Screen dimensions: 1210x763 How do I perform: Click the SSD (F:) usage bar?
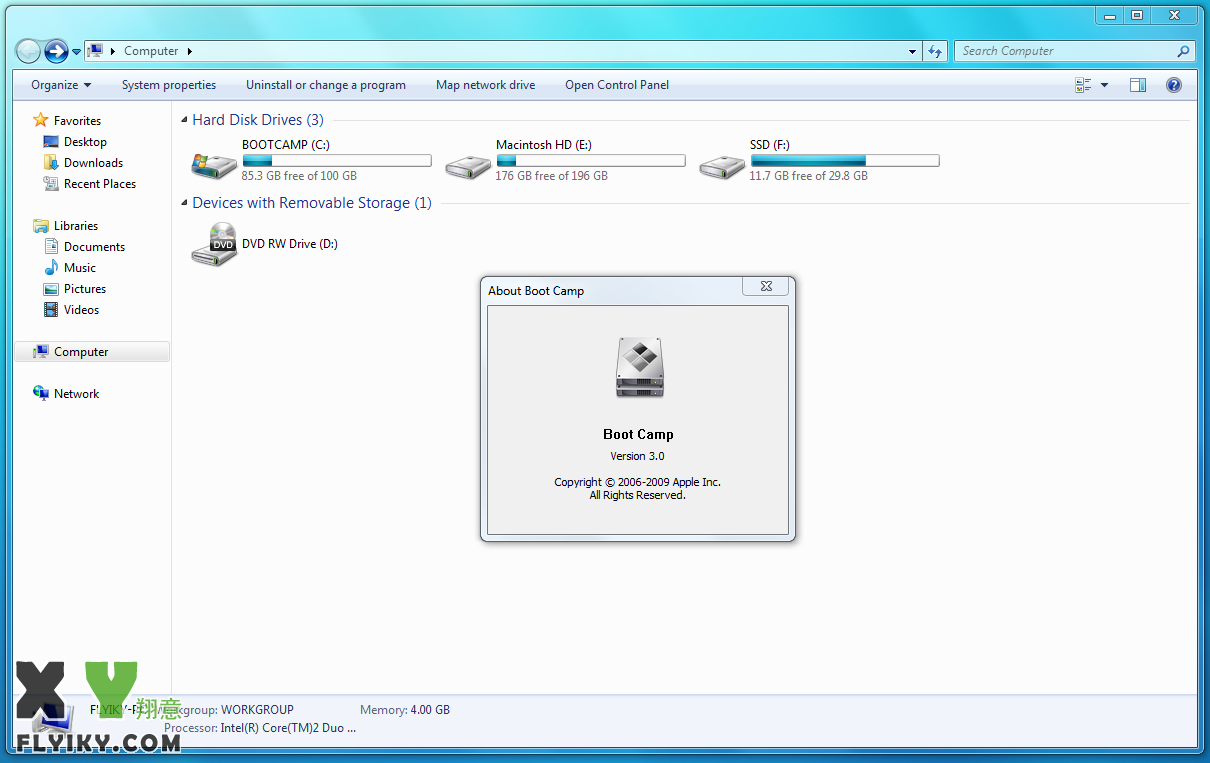tap(845, 160)
